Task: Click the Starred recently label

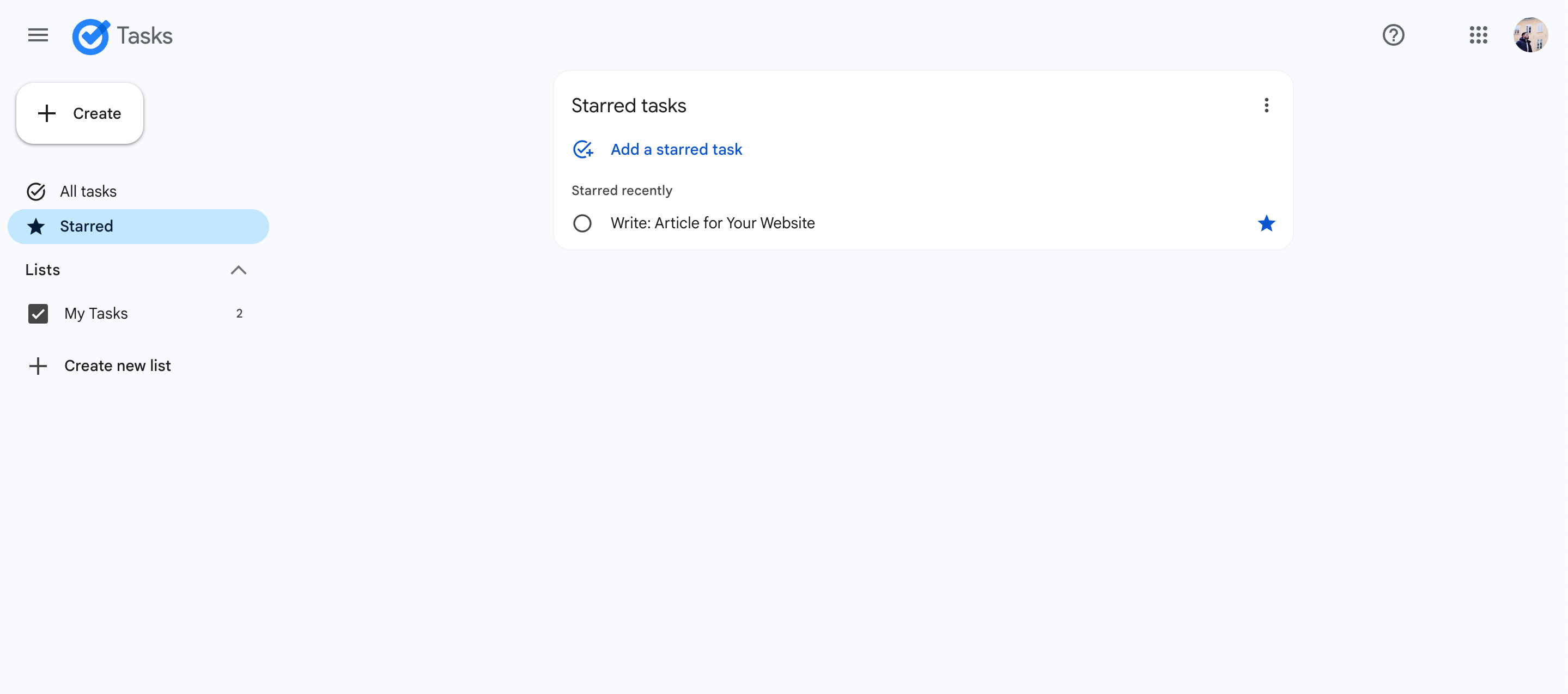Action: (622, 190)
